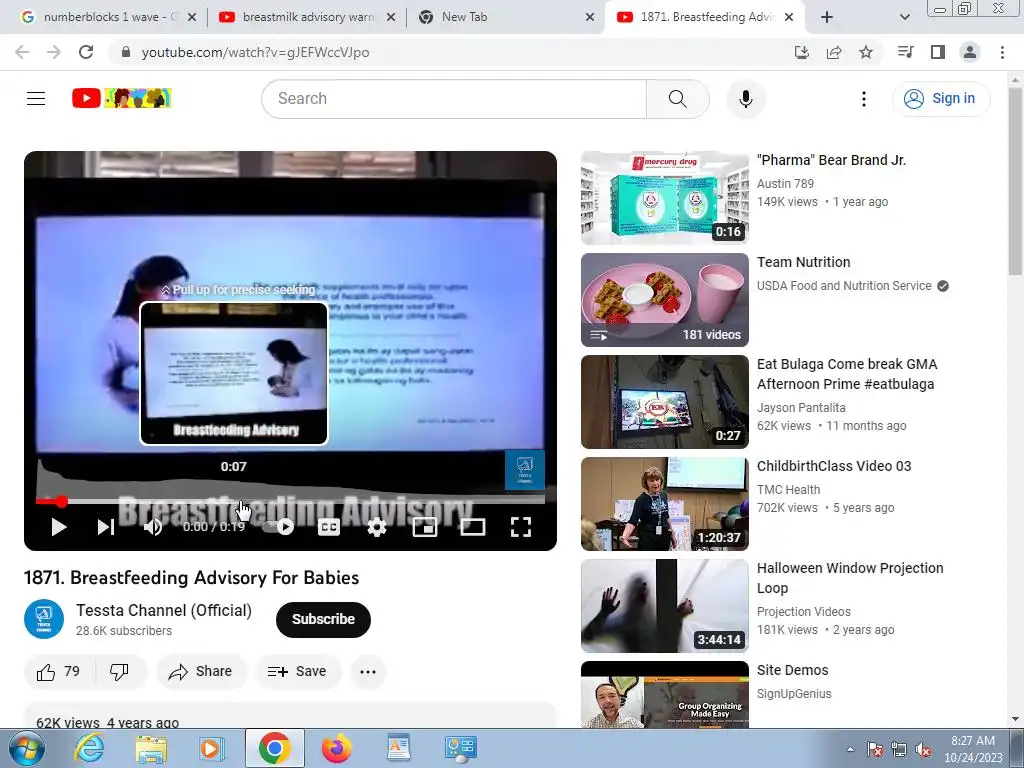Click into the YouTube search box
The width and height of the screenshot is (1024, 768).
pos(454,99)
